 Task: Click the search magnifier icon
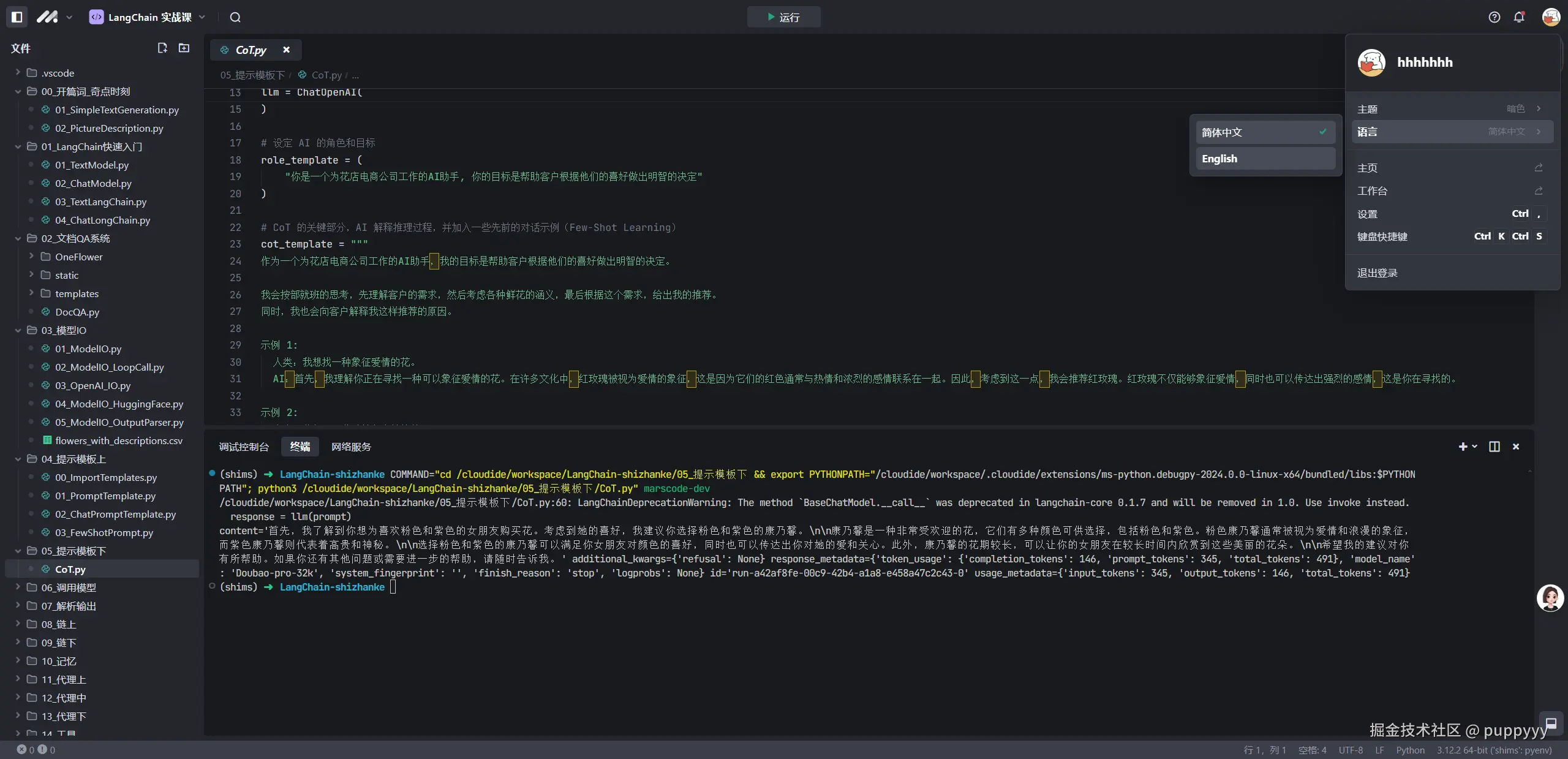tap(235, 17)
